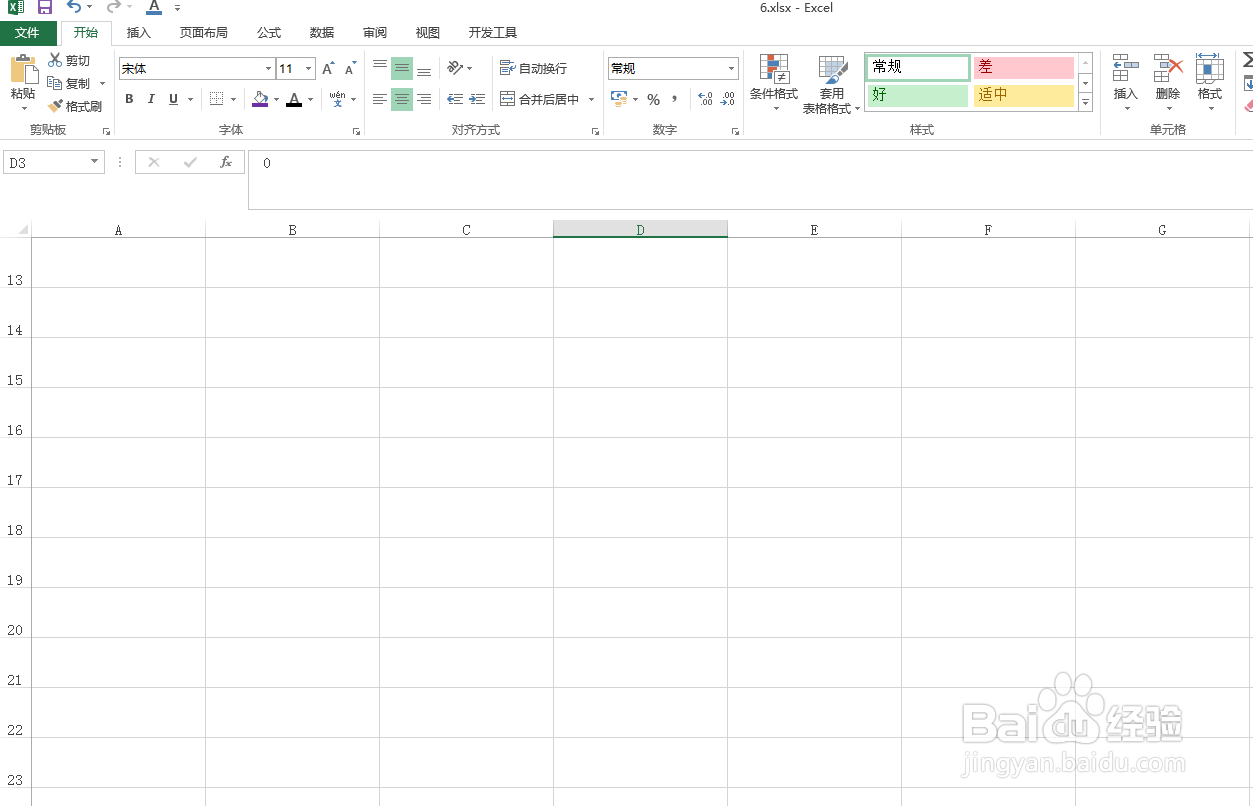The image size is (1253, 806).
Task: Activate the Format Painter 格式刷
Action: point(75,106)
